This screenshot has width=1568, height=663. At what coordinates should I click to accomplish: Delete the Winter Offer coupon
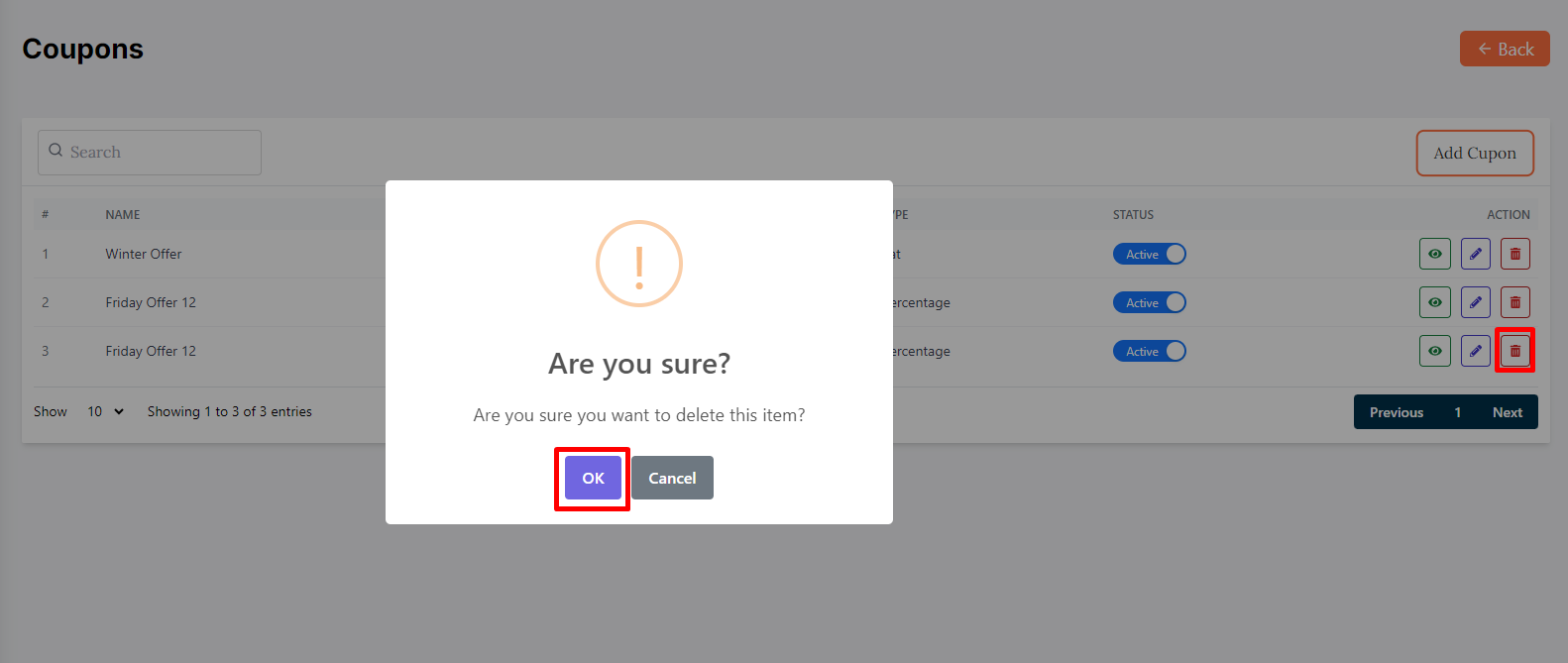(x=1514, y=254)
